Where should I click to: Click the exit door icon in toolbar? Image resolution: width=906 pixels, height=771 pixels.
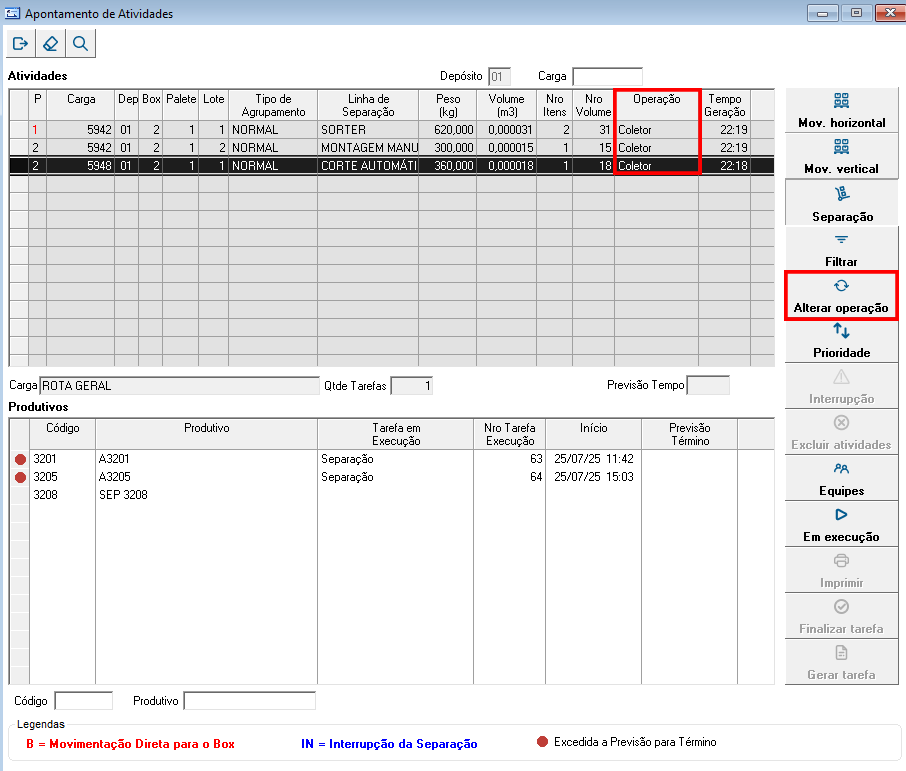click(21, 43)
